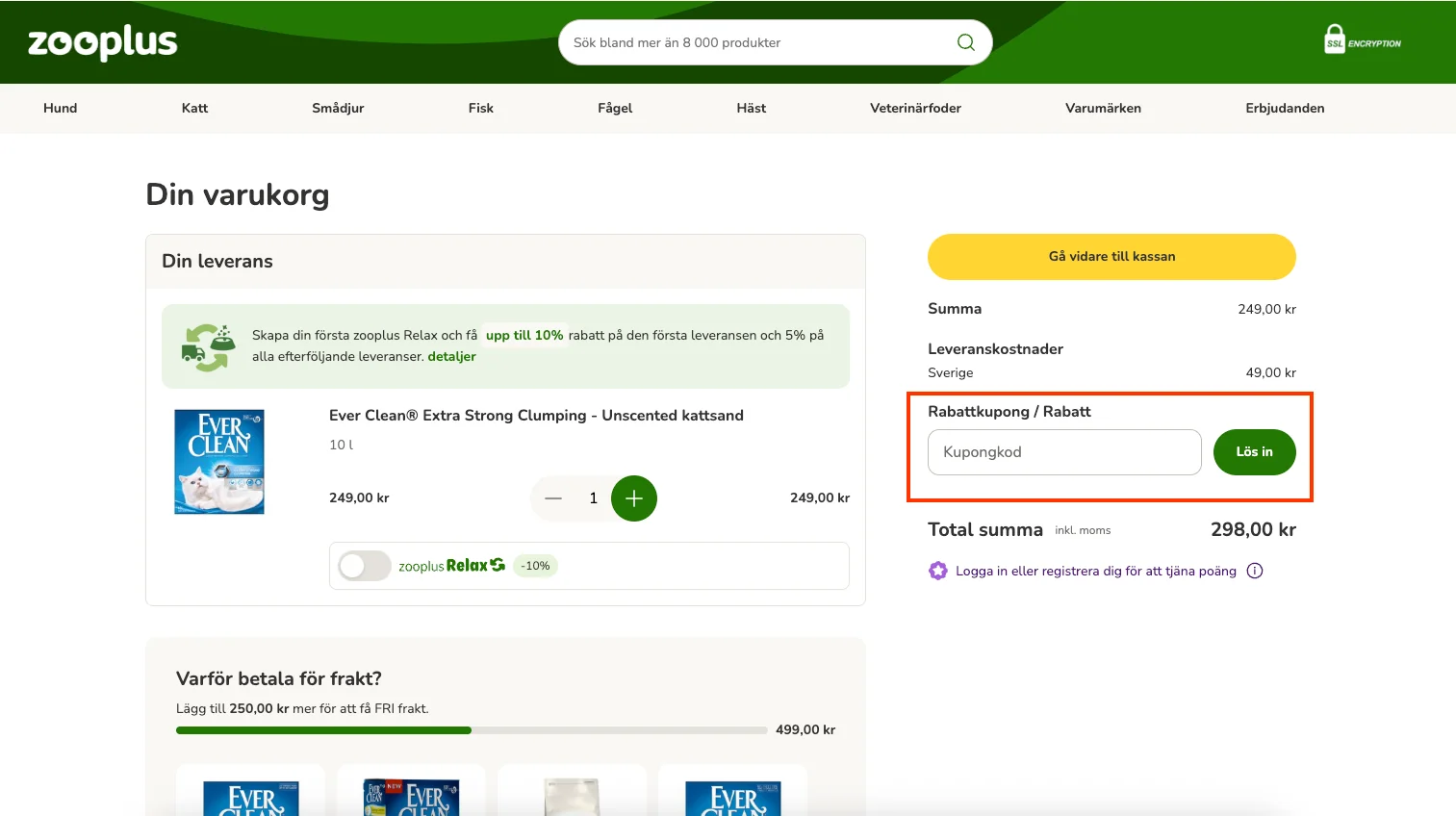Click the search magnifier icon
Image resolution: width=1456 pixels, height=816 pixels.
pos(965,42)
